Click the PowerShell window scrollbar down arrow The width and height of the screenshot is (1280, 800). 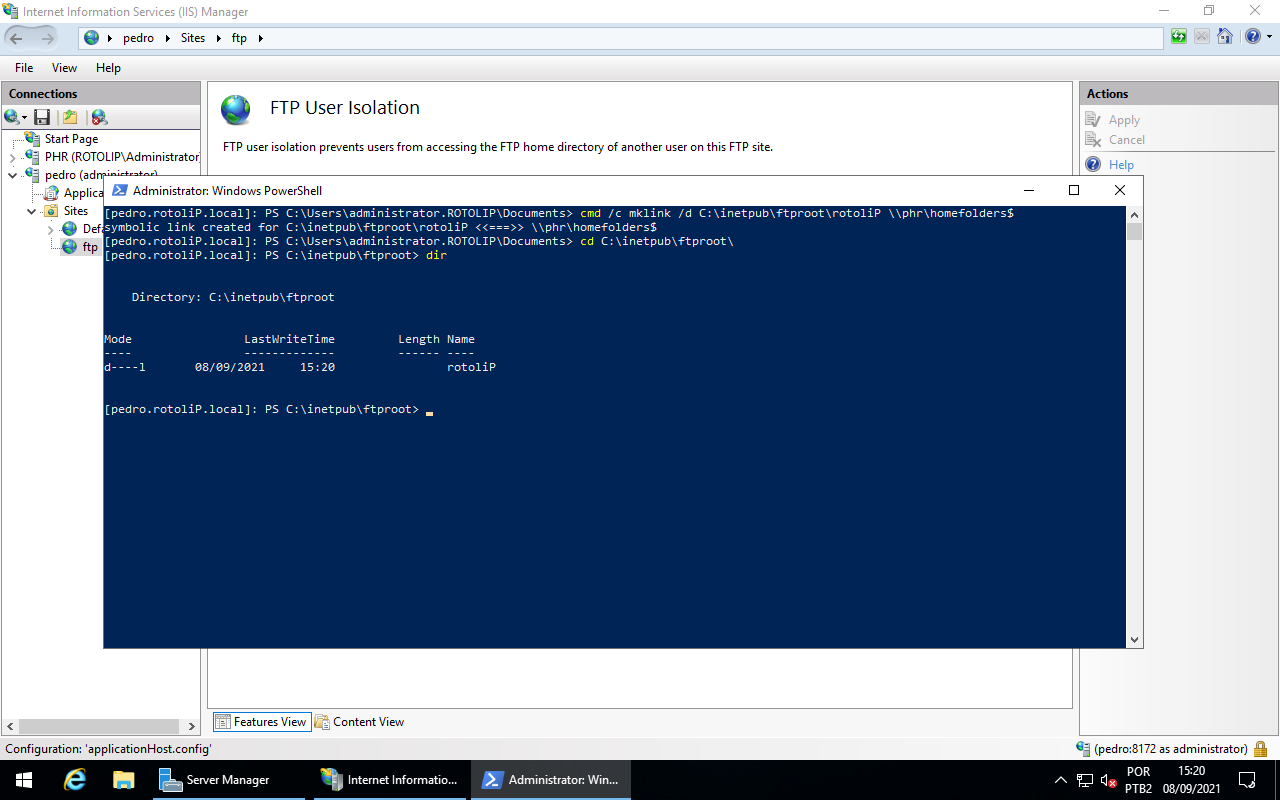tap(1134, 640)
